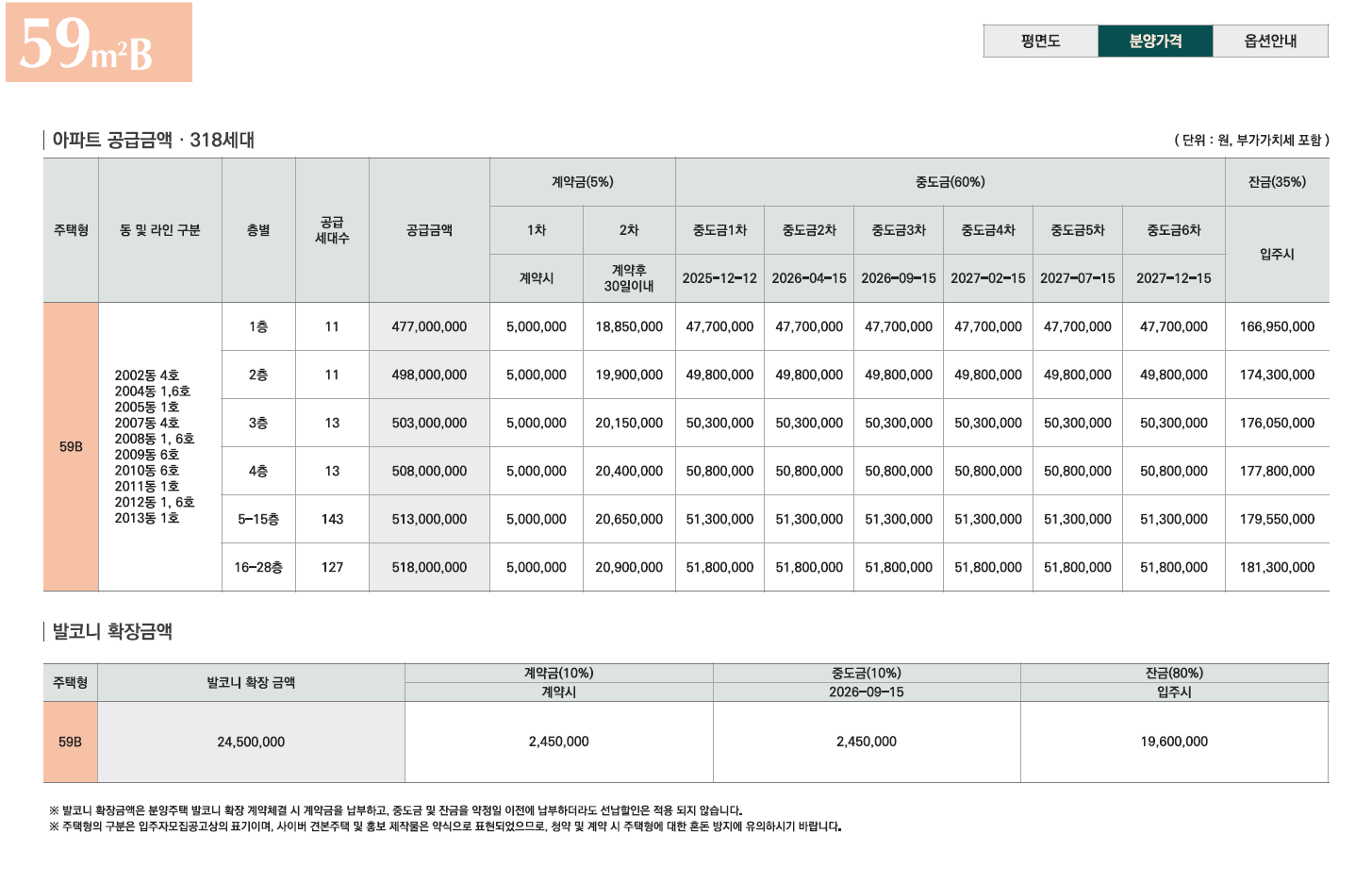Click the 18,850,000 second deposit value
This screenshot has width=1372, height=884.
(629, 326)
